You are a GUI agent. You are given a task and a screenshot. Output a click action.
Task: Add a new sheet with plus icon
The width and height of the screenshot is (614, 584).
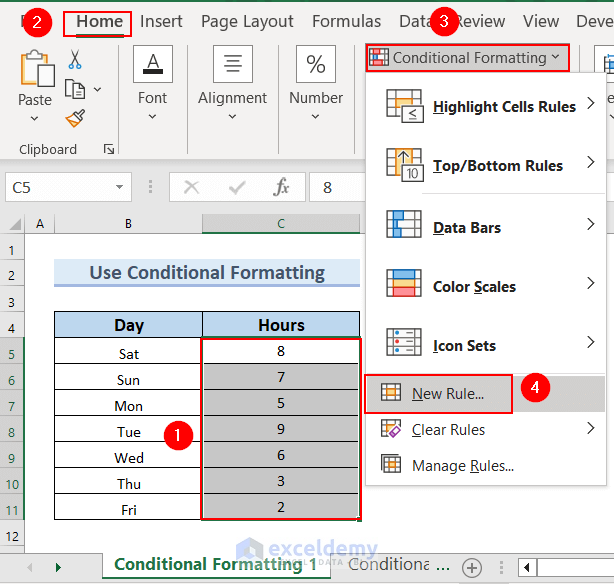click(472, 568)
